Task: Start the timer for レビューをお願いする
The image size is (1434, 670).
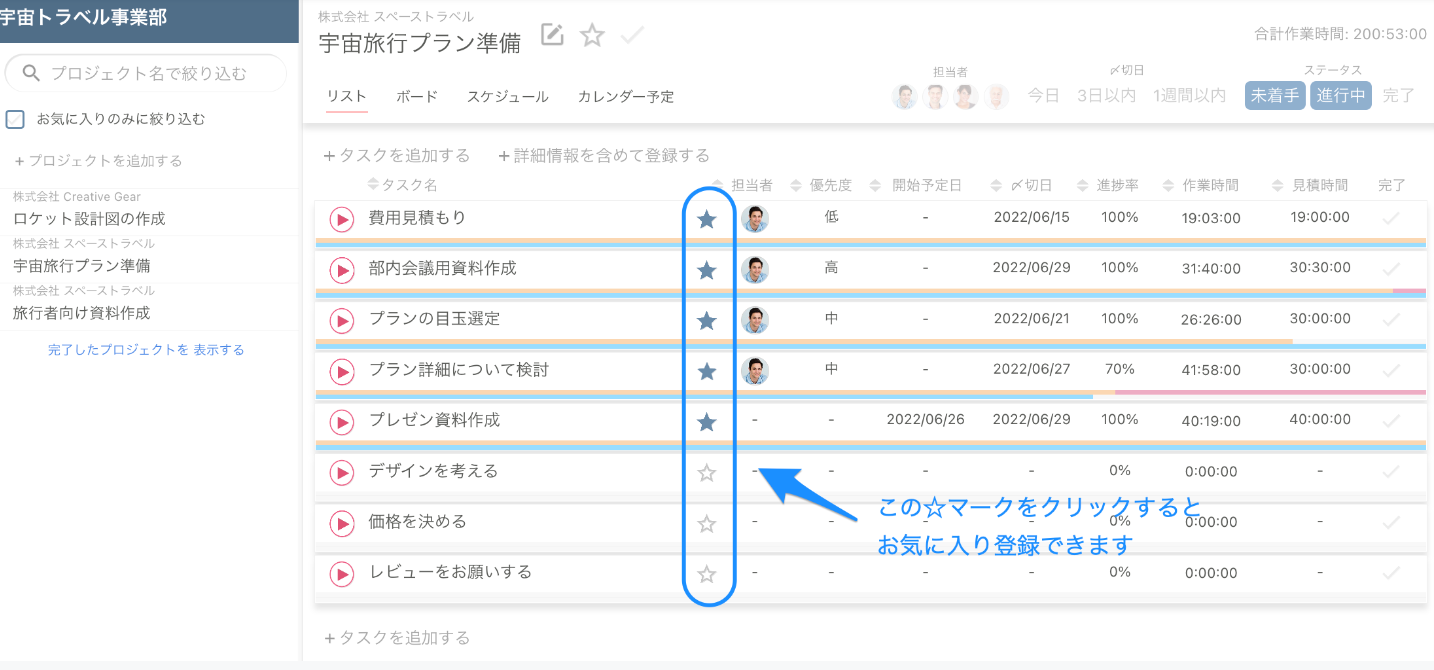Action: click(x=340, y=573)
